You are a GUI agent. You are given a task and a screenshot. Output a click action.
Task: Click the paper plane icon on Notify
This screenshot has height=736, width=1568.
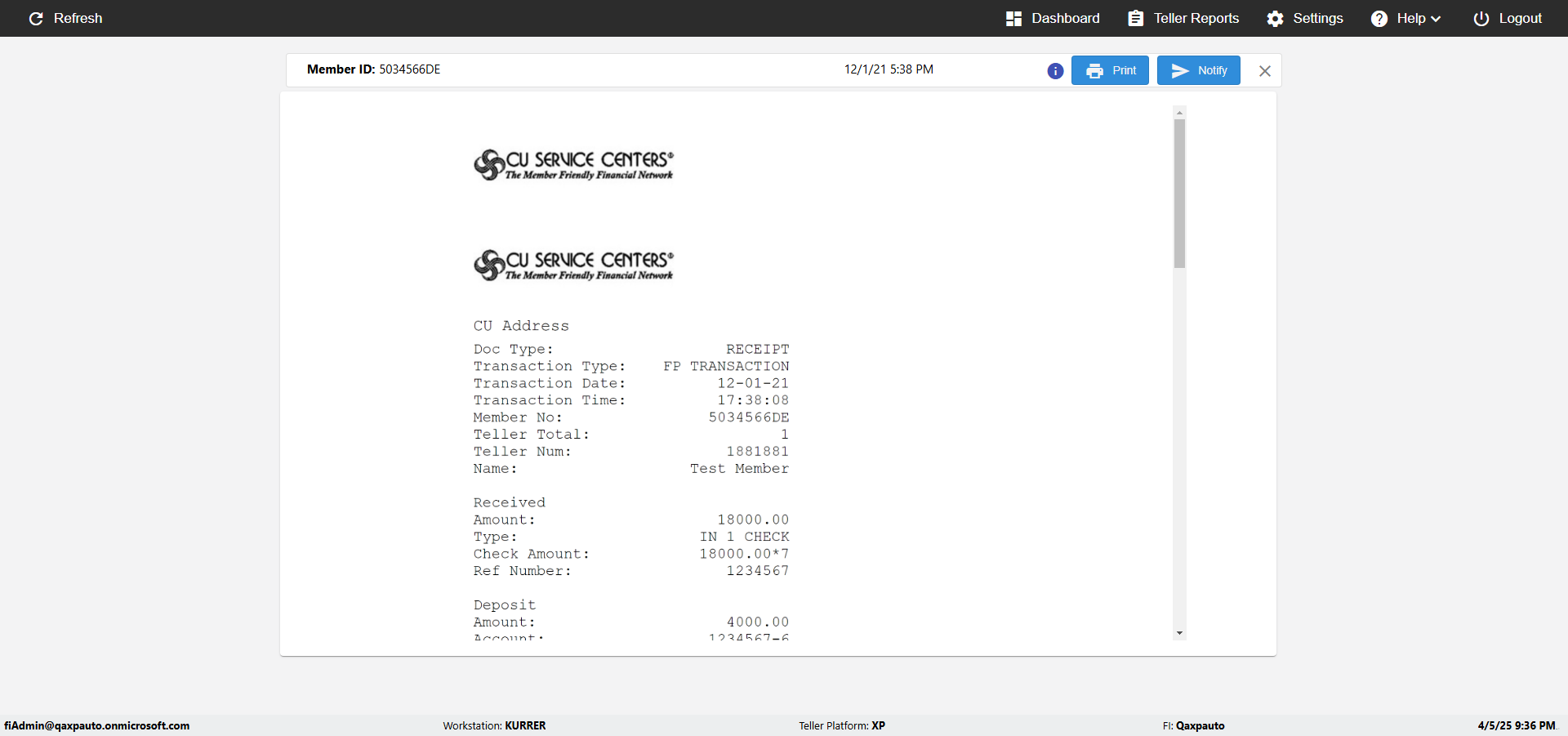pos(1180,71)
